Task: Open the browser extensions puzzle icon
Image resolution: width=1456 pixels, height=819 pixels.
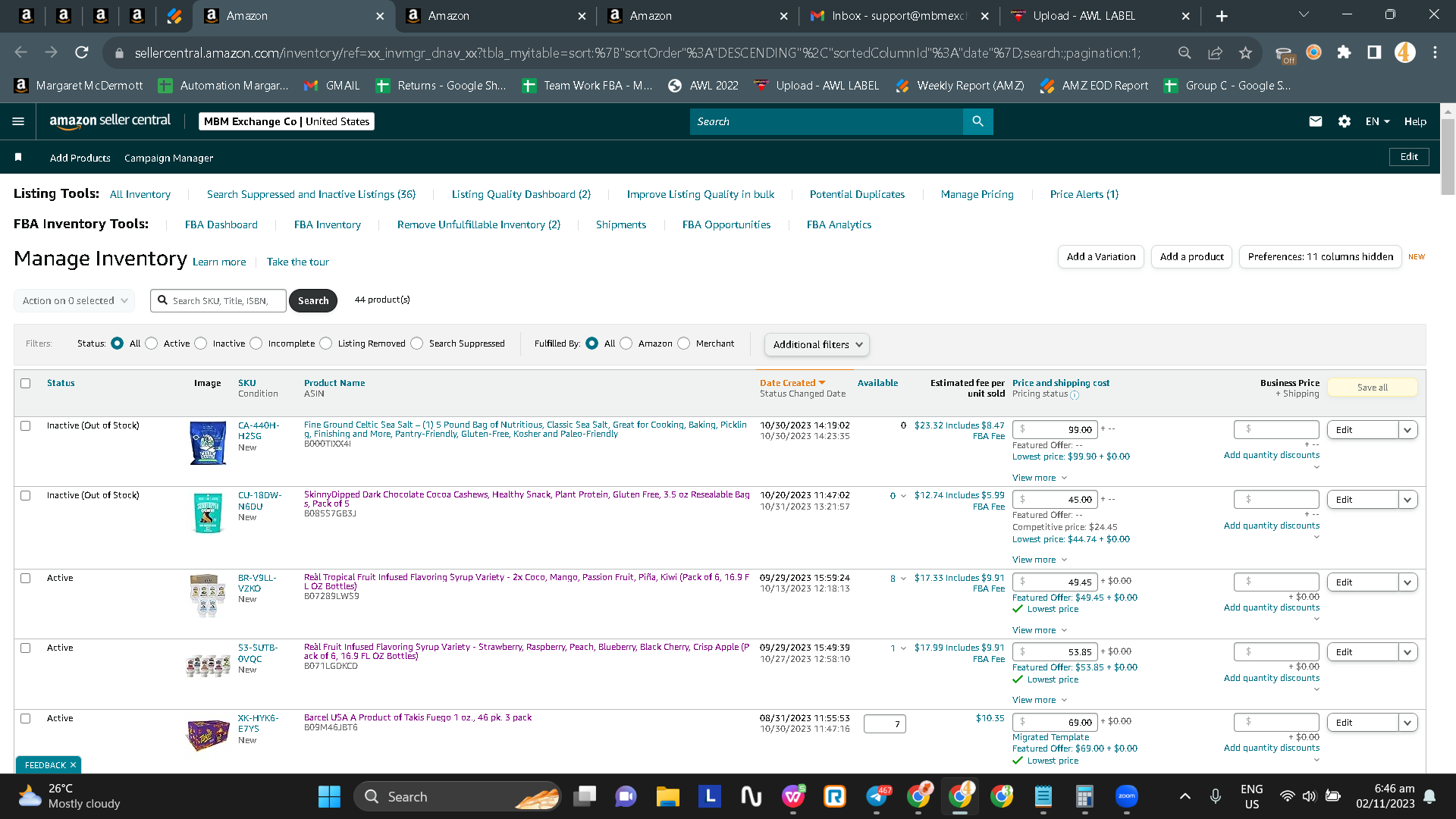Action: point(1344,52)
